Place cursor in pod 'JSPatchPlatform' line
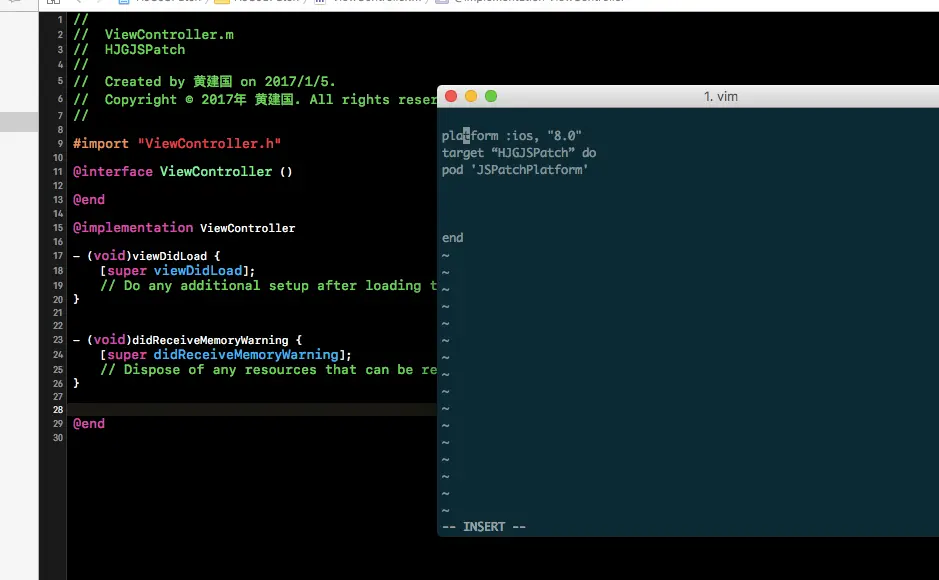 [x=514, y=170]
